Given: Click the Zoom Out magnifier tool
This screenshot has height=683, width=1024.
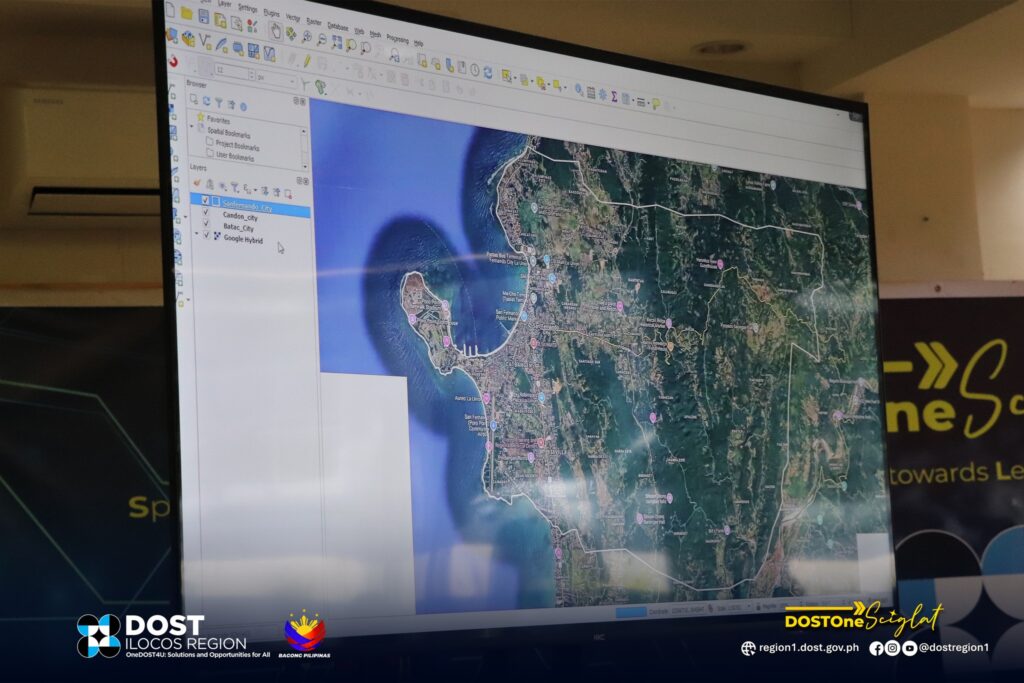Looking at the screenshot, I should pyautogui.click(x=321, y=39).
